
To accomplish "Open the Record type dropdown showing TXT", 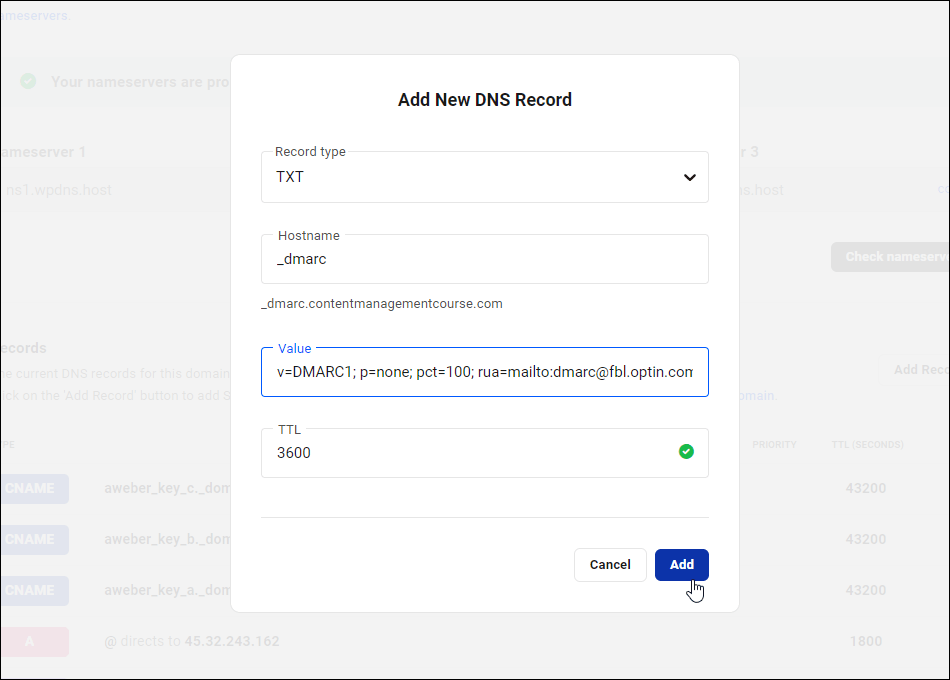I will [x=485, y=177].
